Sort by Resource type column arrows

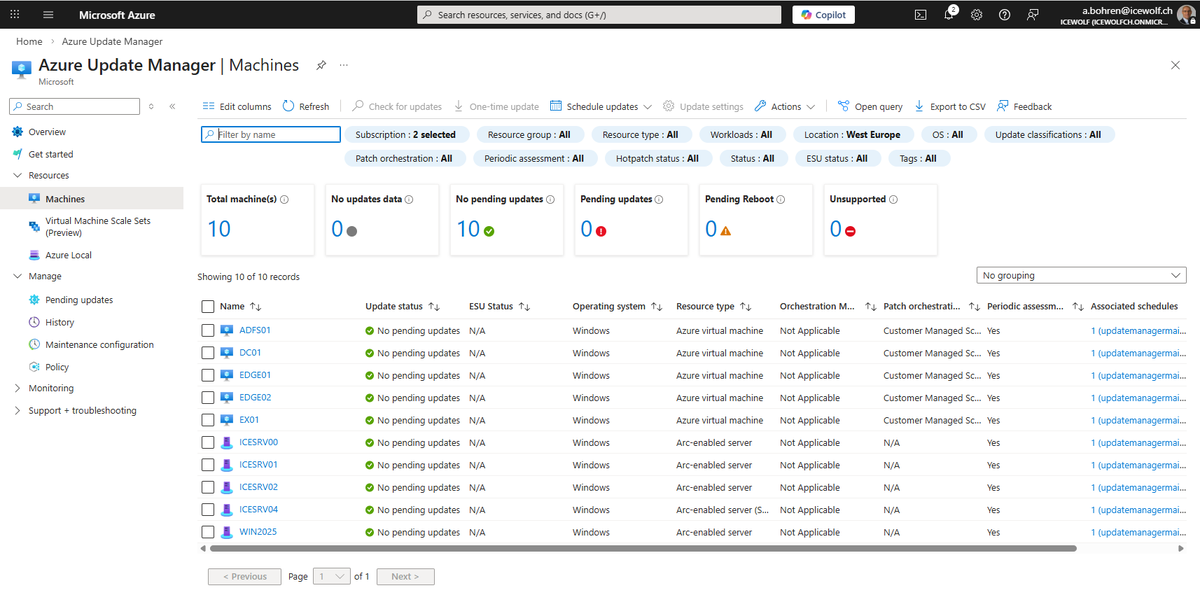point(745,307)
